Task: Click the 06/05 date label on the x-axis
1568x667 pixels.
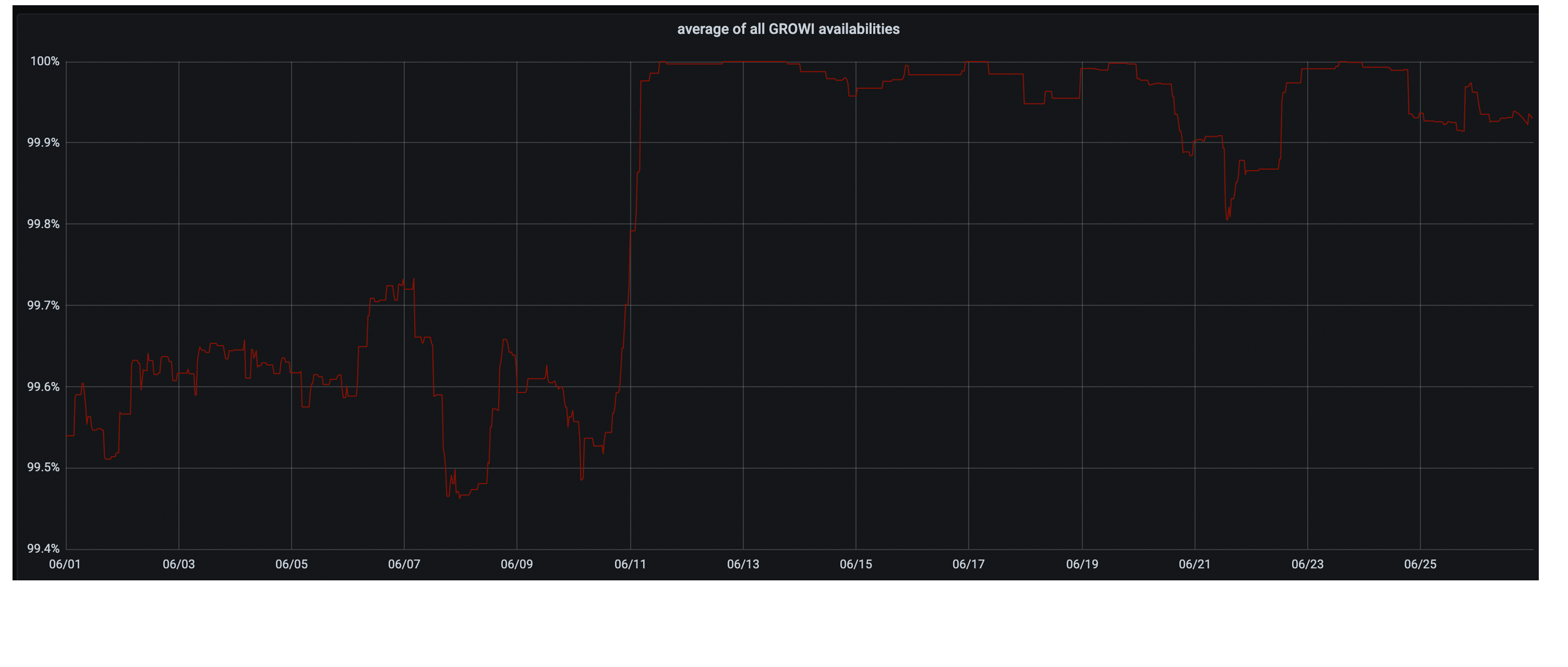Action: tap(291, 564)
